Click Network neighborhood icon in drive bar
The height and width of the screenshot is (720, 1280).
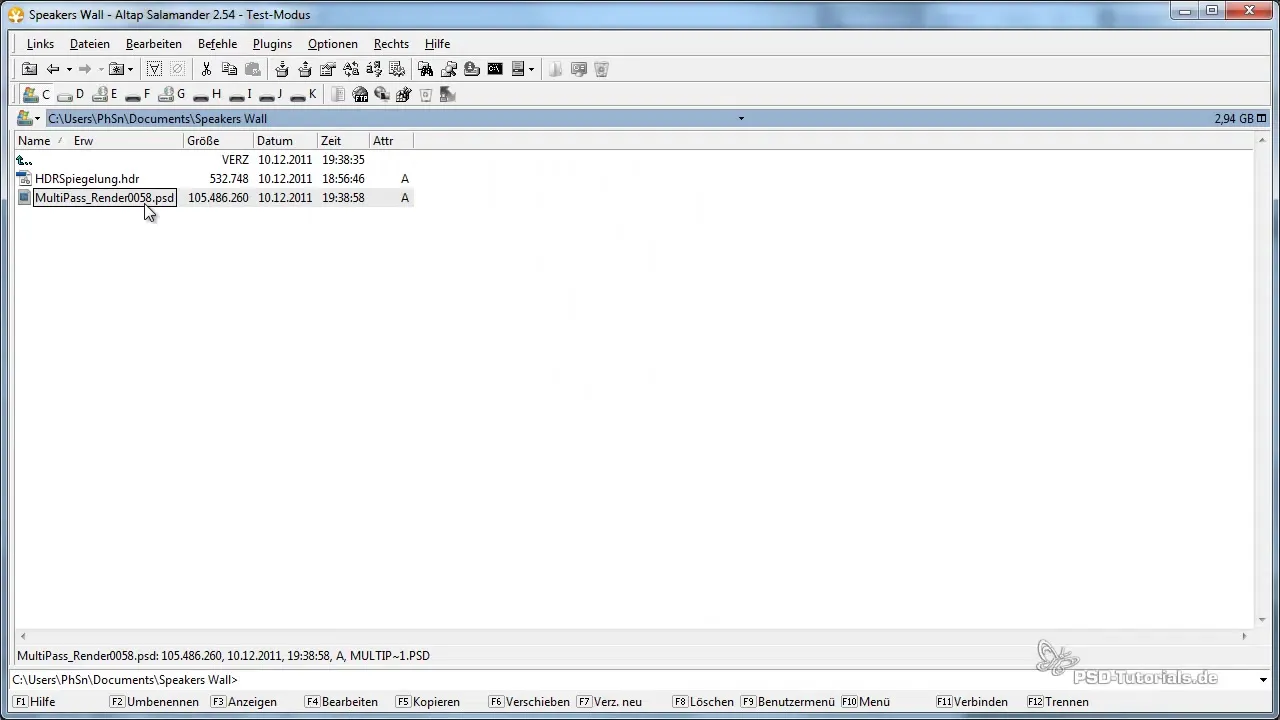[381, 94]
